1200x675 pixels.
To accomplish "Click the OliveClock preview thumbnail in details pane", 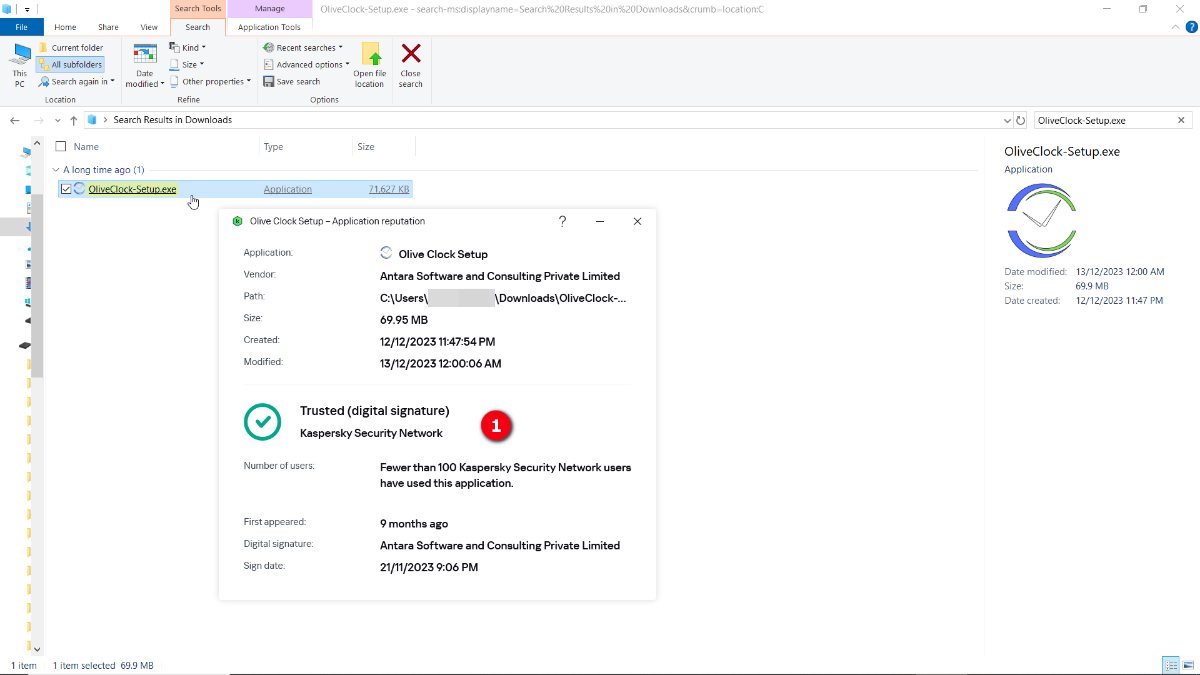I will tap(1040, 221).
